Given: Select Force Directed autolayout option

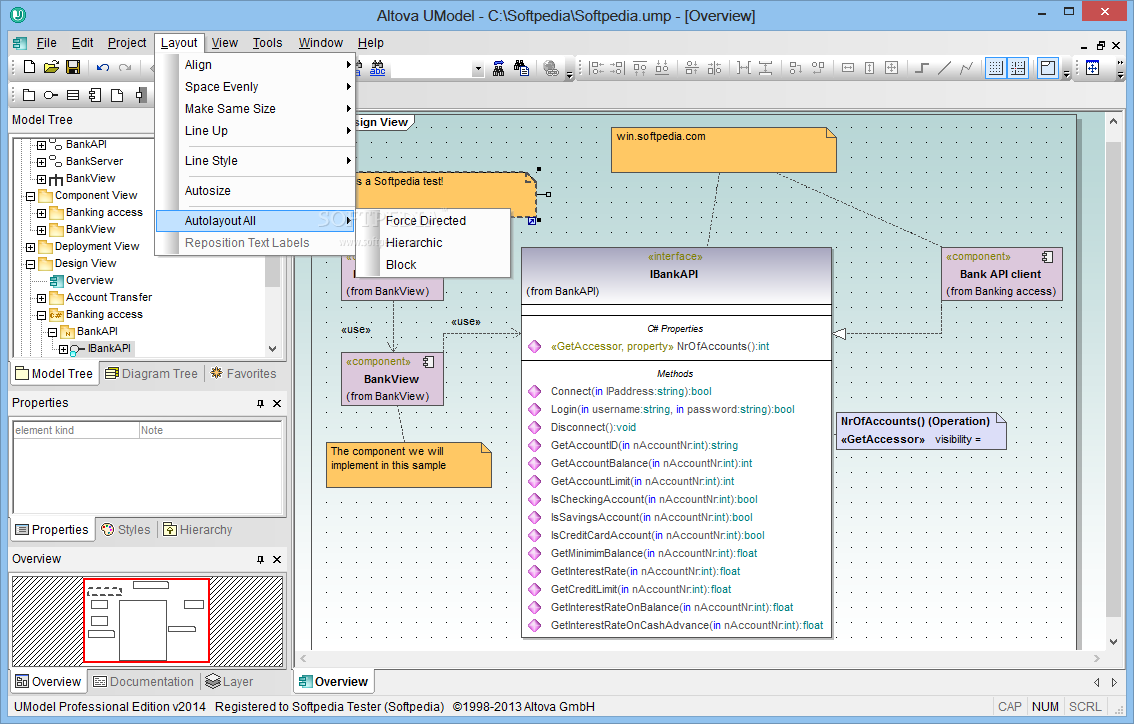Looking at the screenshot, I should [434, 221].
